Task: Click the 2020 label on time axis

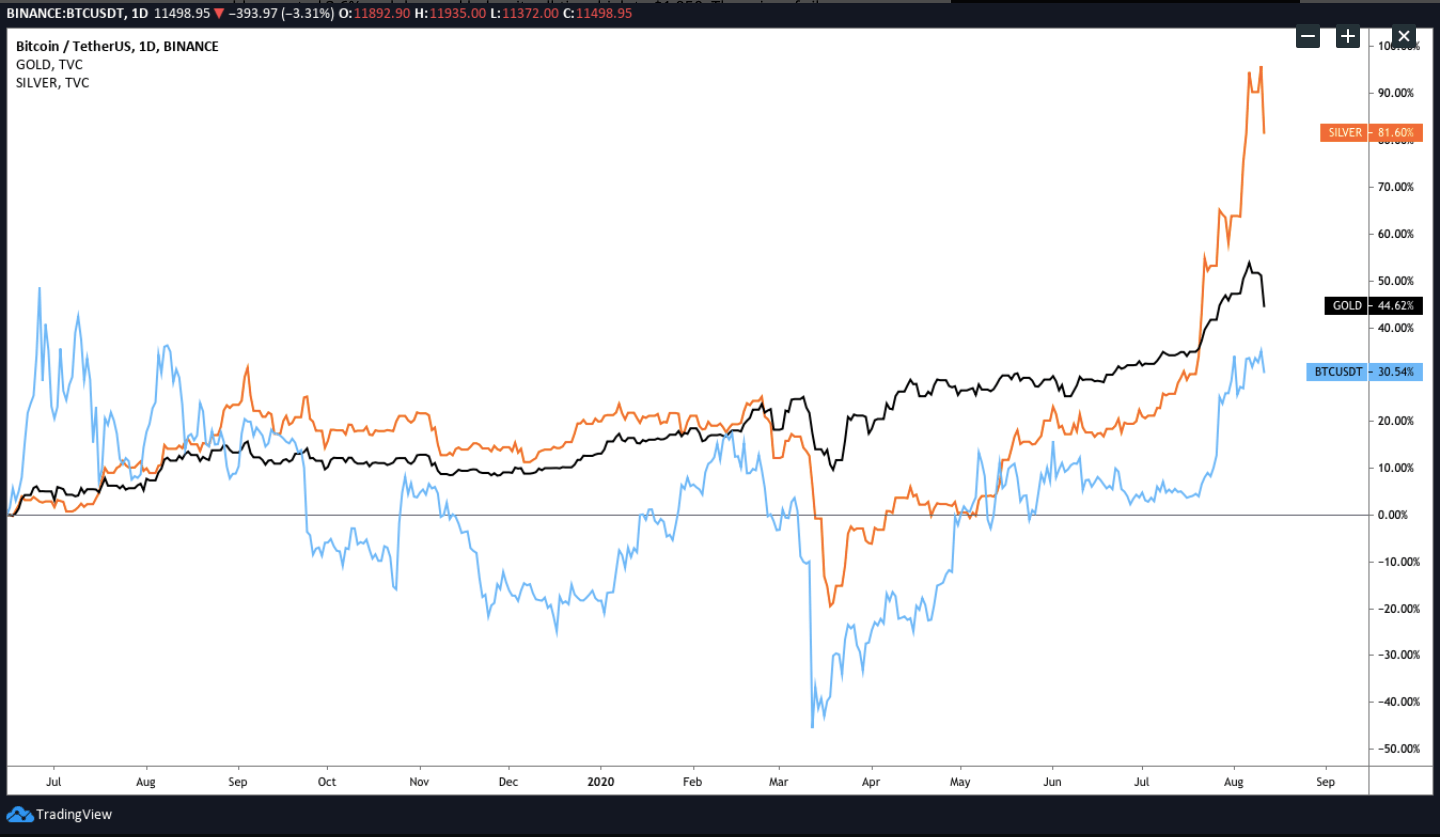Action: 600,781
